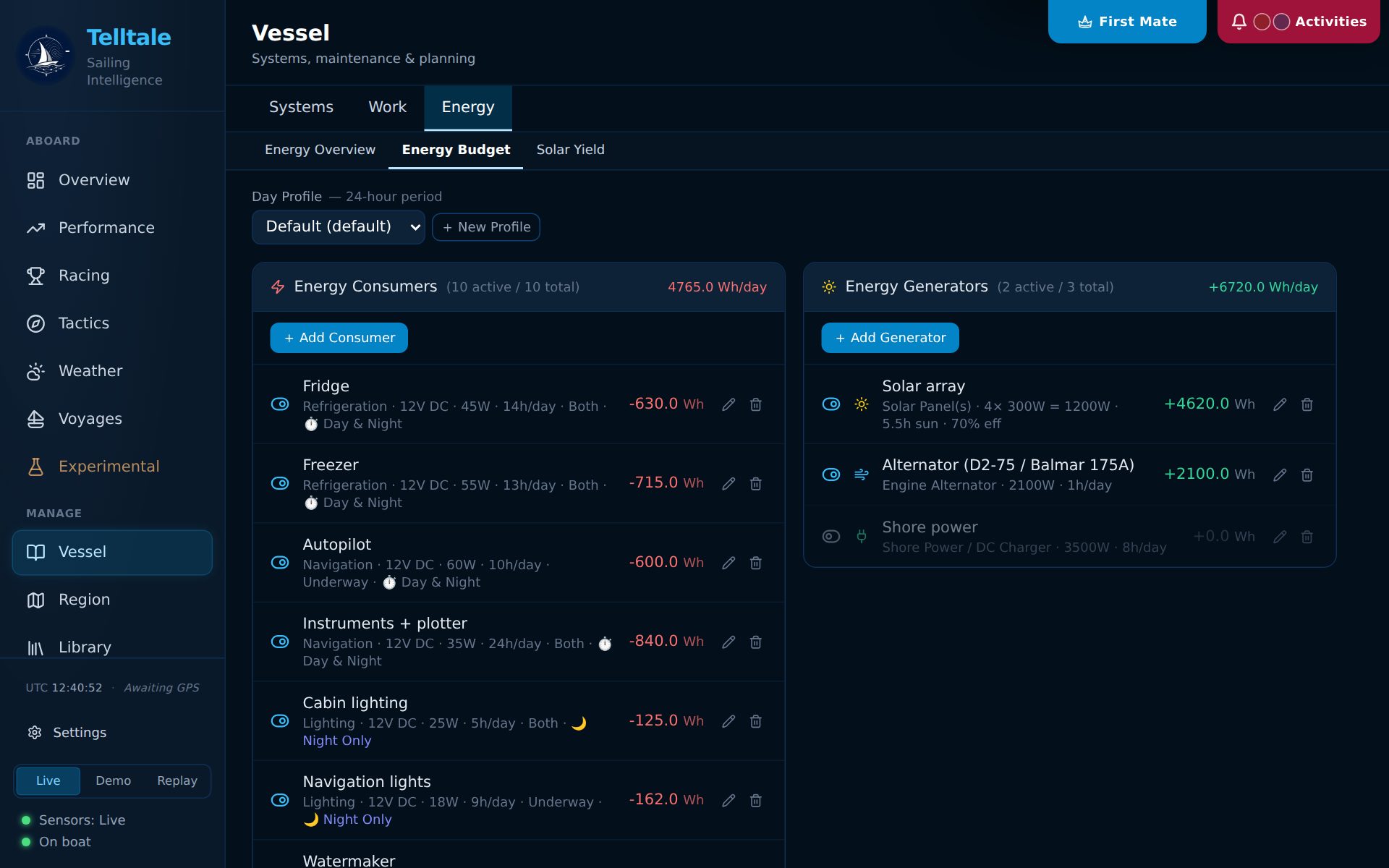Image resolution: width=1389 pixels, height=868 pixels.
Task: Toggle the Cabin lighting eye
Action: (280, 721)
